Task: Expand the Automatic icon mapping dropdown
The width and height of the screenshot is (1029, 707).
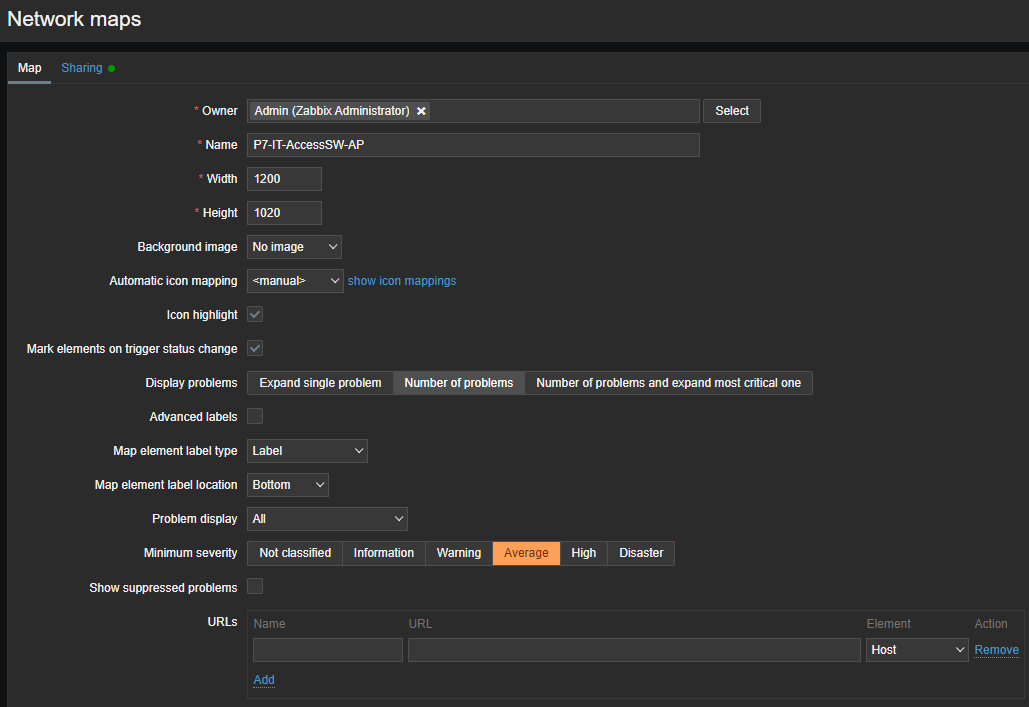Action: tap(294, 281)
